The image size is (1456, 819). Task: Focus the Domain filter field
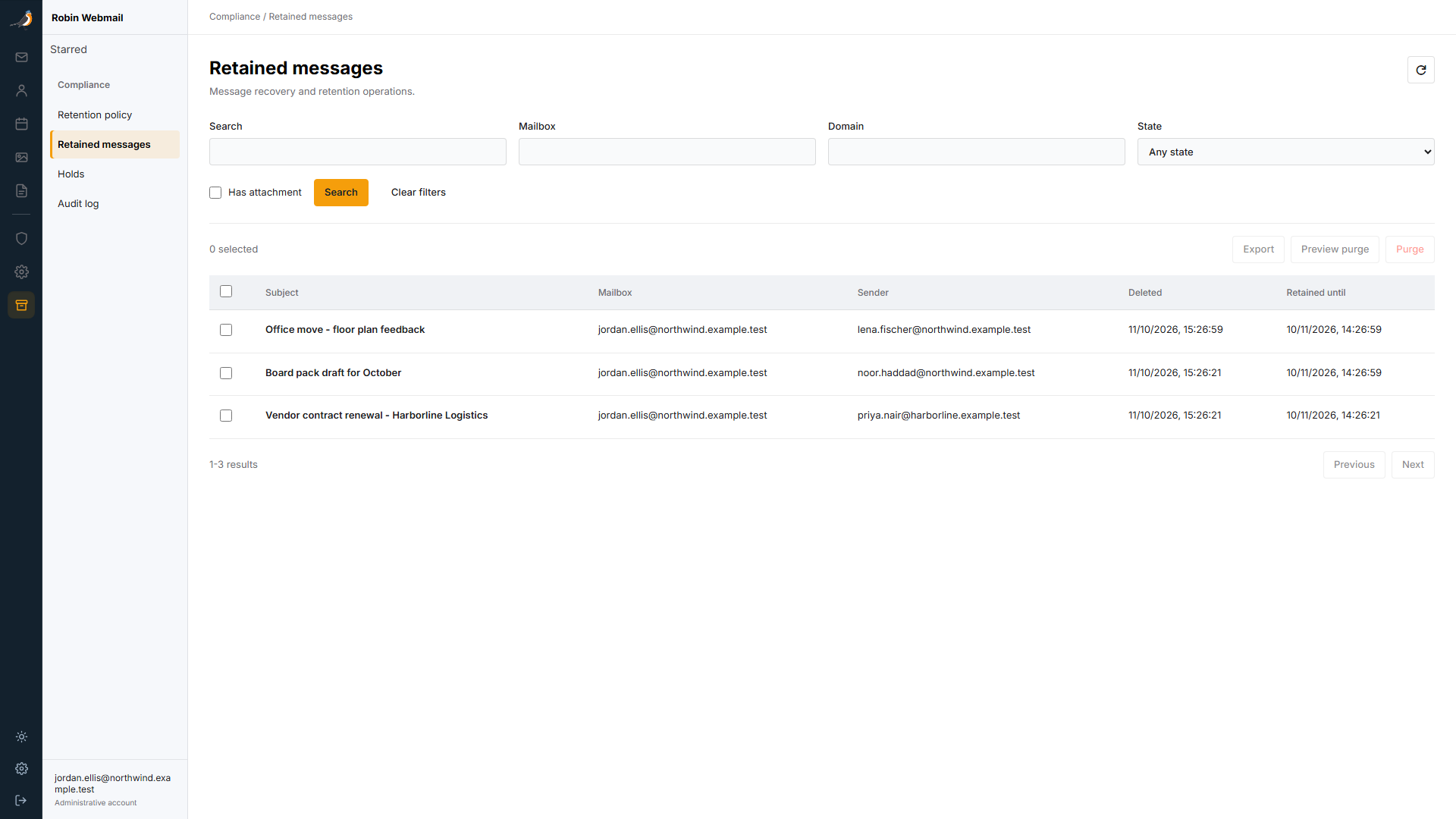pos(977,152)
